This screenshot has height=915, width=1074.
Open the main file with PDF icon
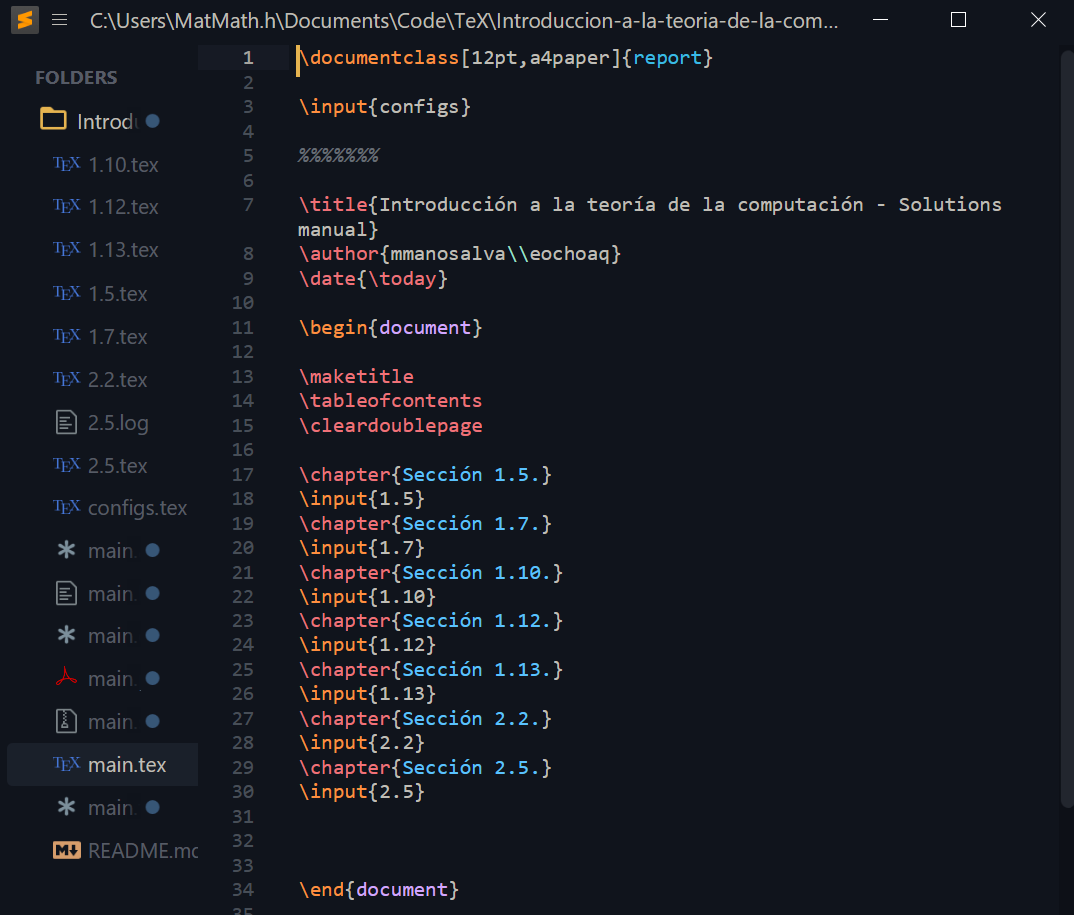(112, 679)
